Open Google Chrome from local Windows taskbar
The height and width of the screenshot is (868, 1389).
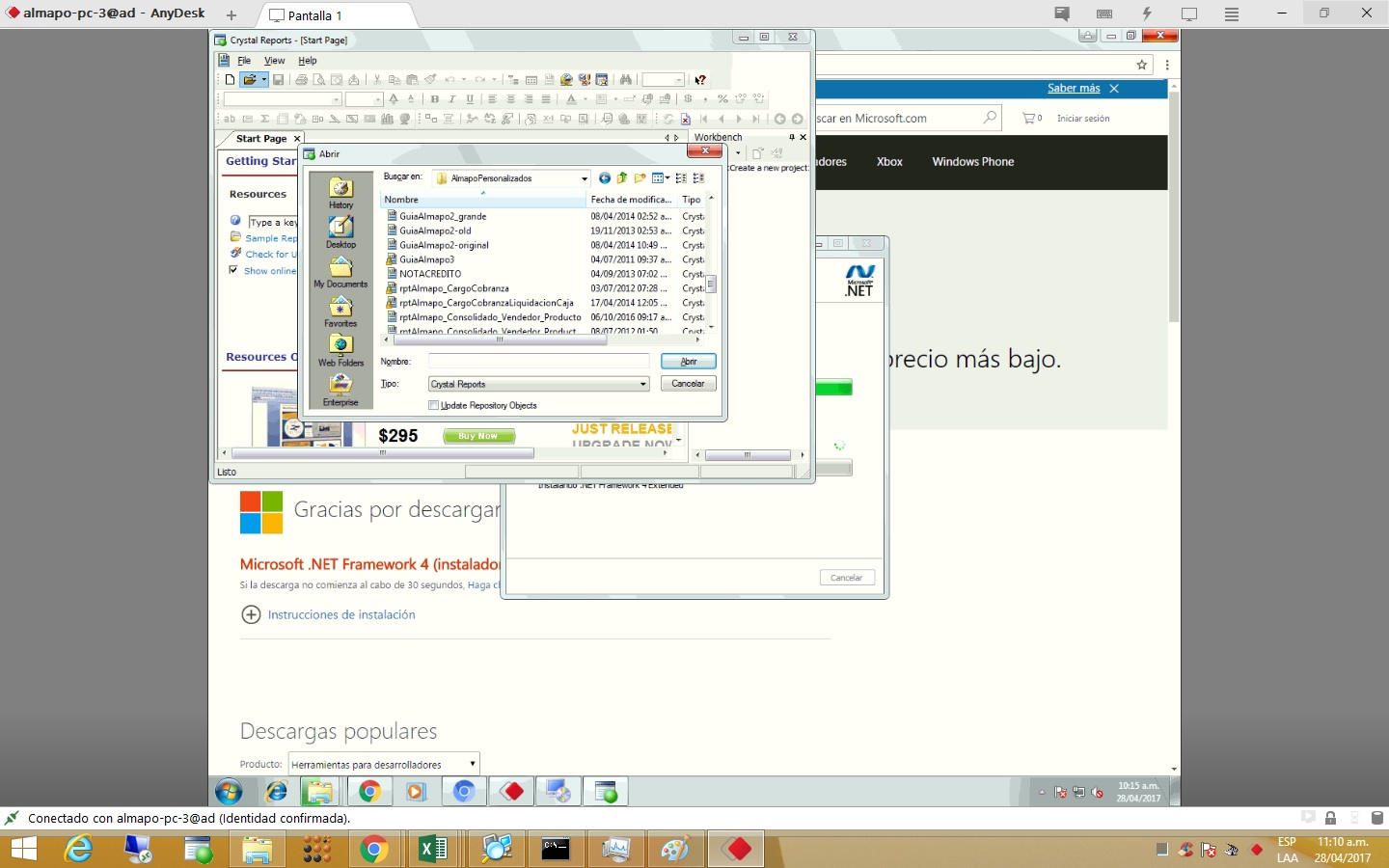click(x=374, y=850)
